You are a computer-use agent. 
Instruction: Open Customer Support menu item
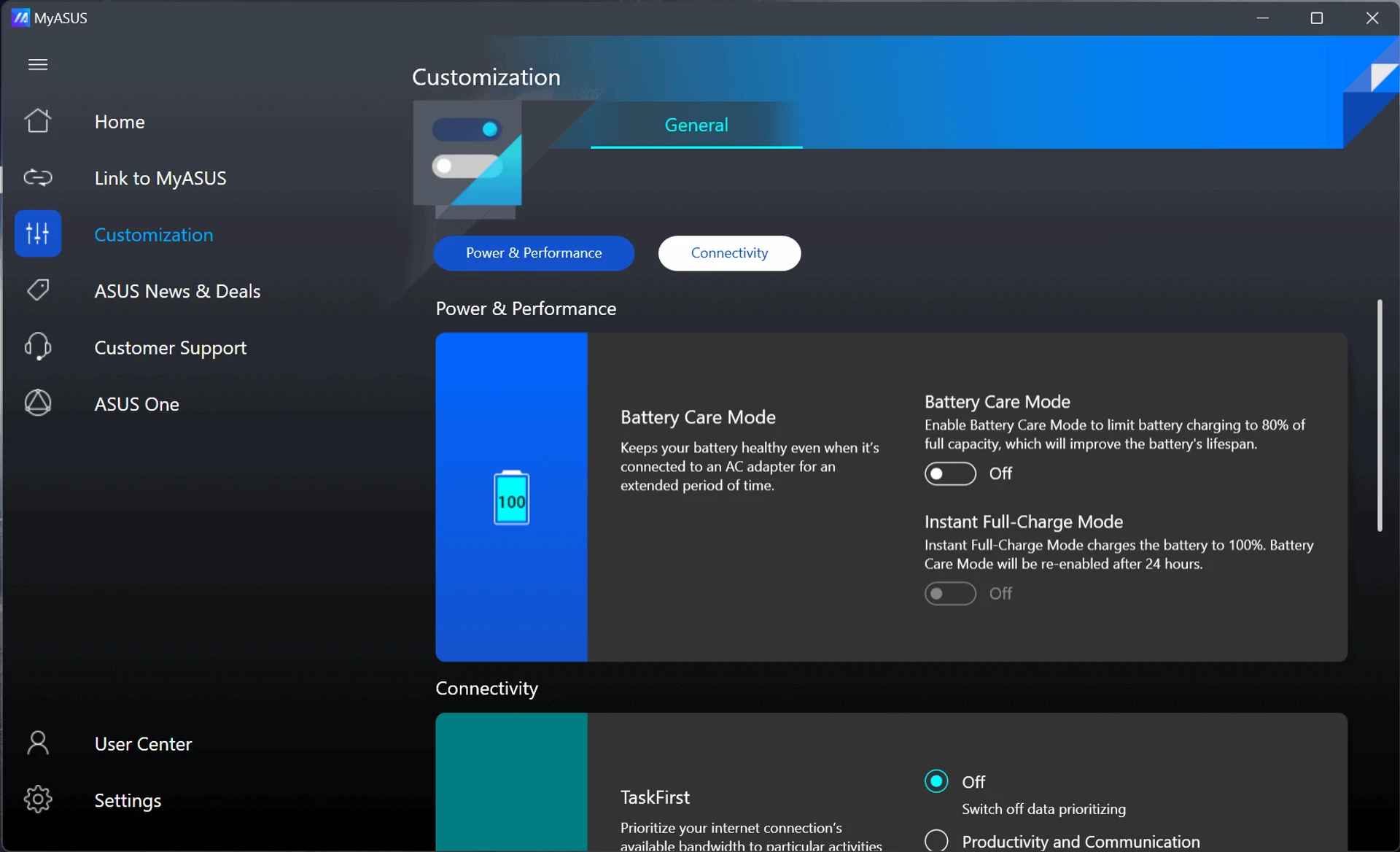coord(171,348)
